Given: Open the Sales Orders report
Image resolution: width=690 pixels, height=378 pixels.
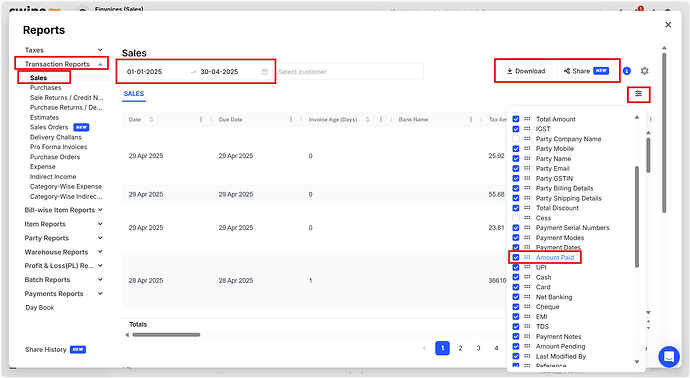Looking at the screenshot, I should tap(49, 127).
